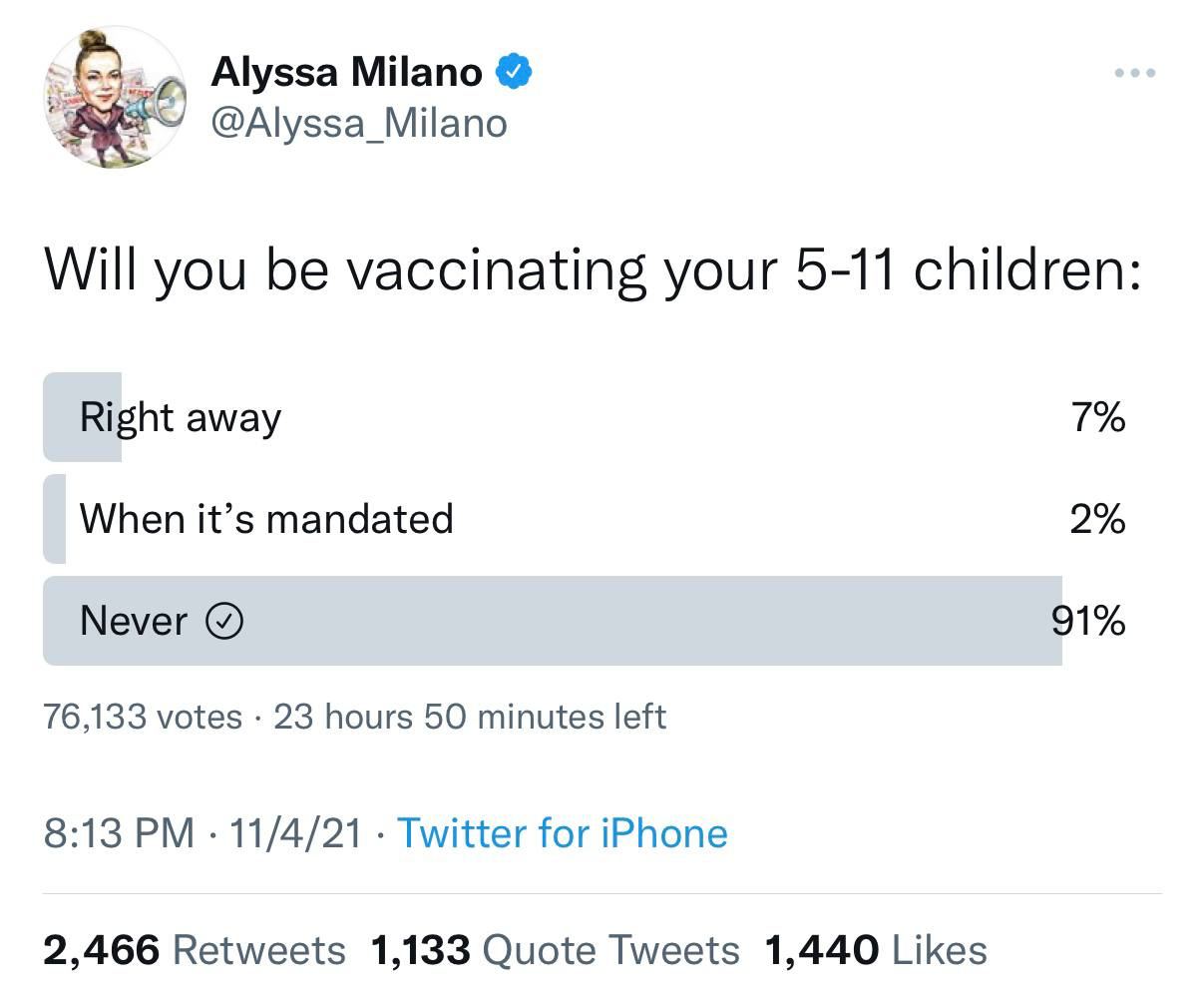View the 1,440 Likes list
This screenshot has height=1000, width=1204.
[x=876, y=950]
